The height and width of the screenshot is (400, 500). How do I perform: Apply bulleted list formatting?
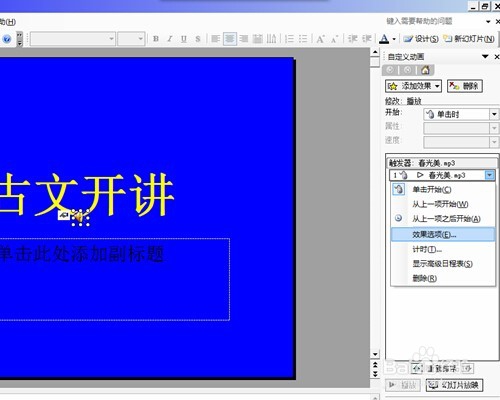click(x=303, y=39)
